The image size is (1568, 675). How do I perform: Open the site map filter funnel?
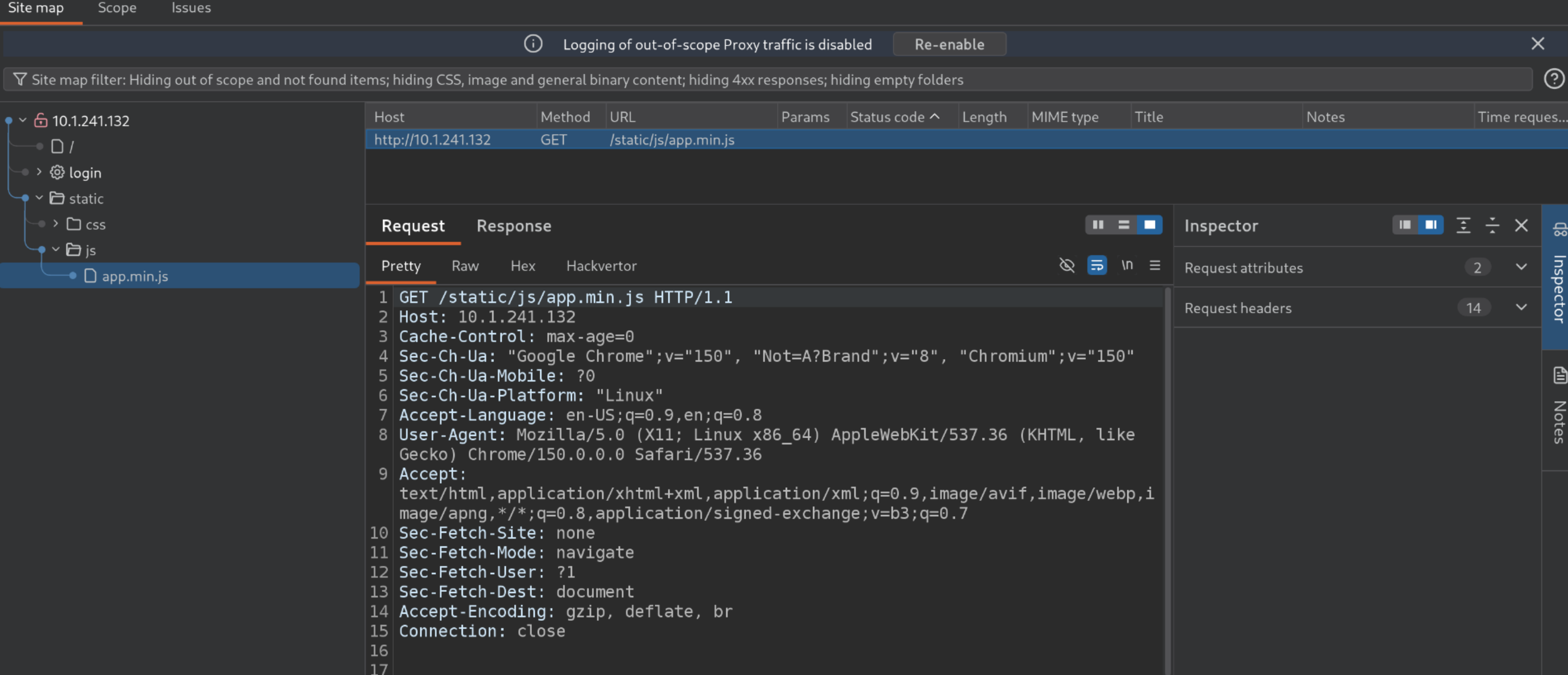click(x=20, y=80)
